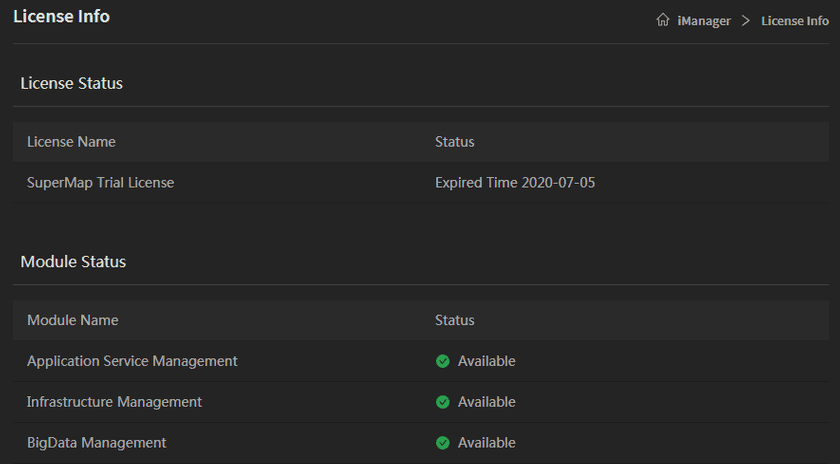Click the Status header in the Module table
Viewport: 840px width, 464px height.
click(x=455, y=320)
